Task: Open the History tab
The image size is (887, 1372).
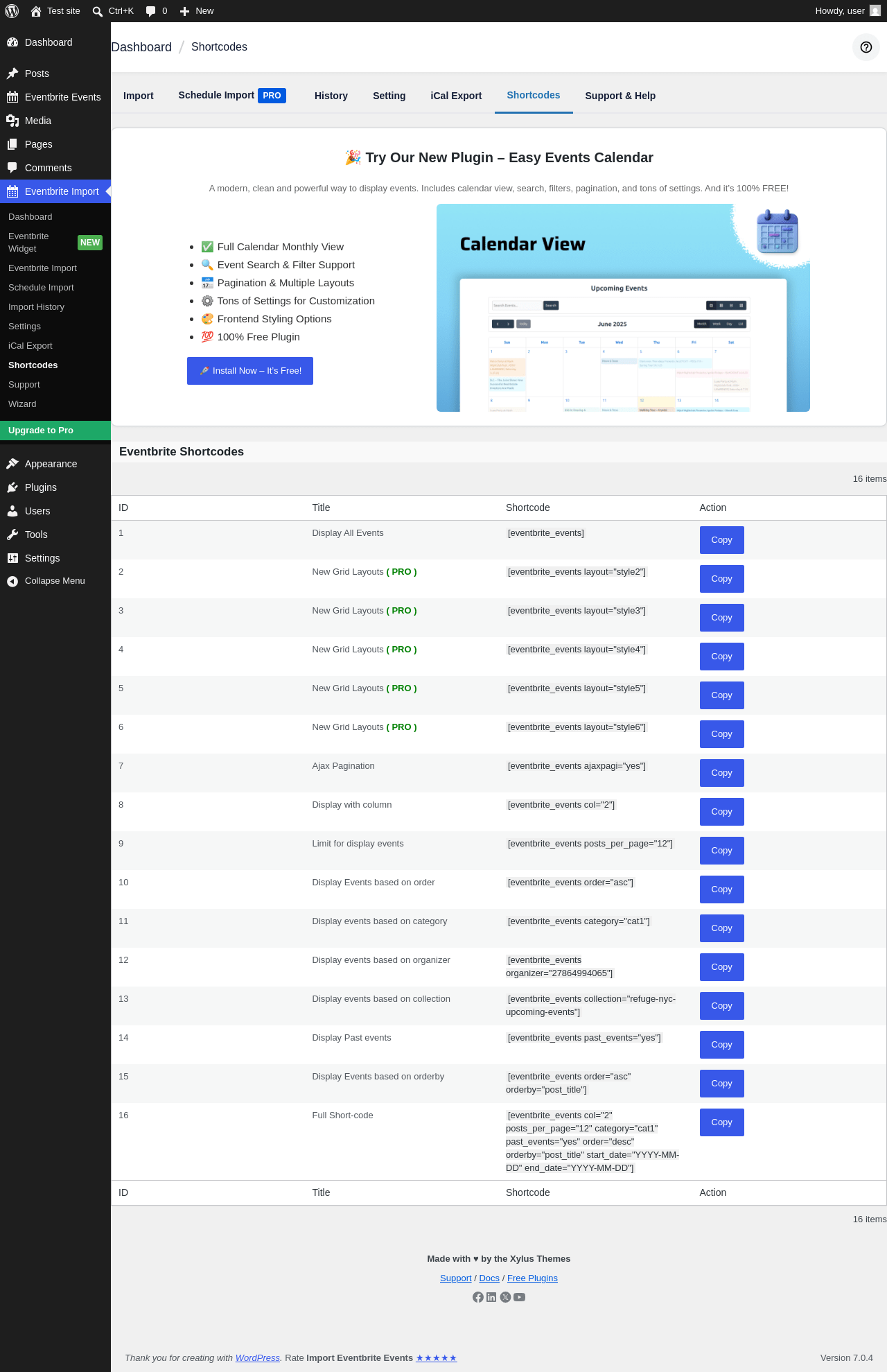Action: (331, 96)
